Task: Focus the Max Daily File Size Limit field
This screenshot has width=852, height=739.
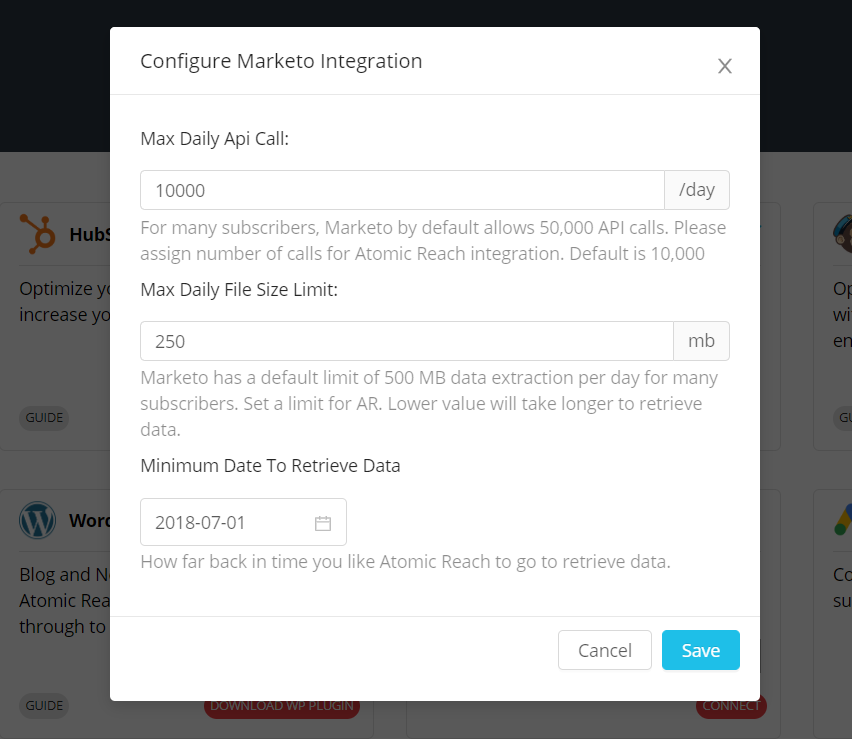Action: point(407,341)
